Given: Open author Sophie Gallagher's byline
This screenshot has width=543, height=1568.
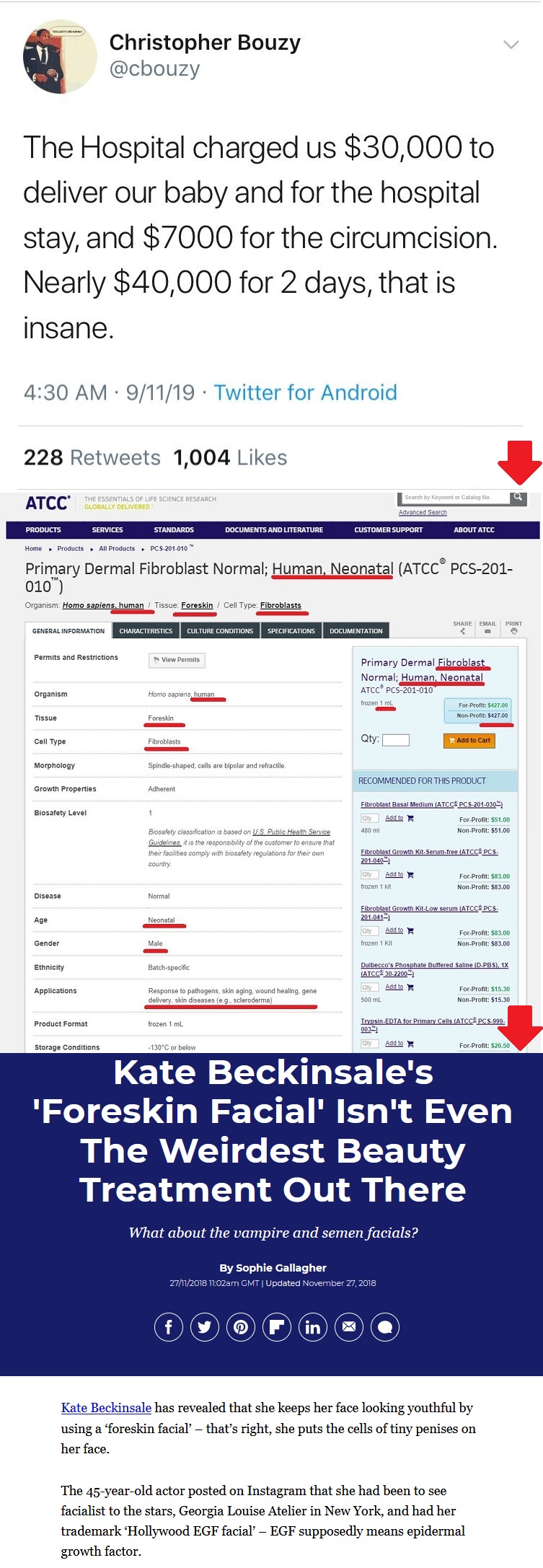Looking at the screenshot, I should tap(281, 1267).
